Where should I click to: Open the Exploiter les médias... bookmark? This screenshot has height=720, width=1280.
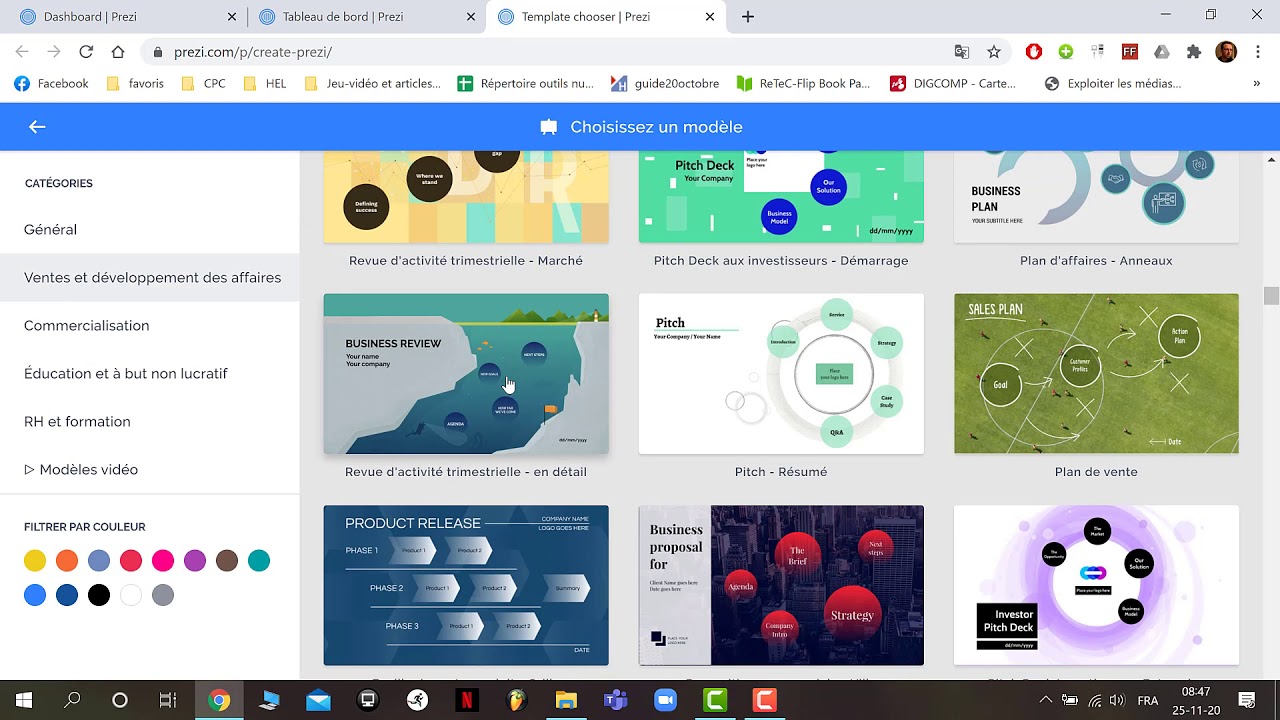[x=1113, y=84]
